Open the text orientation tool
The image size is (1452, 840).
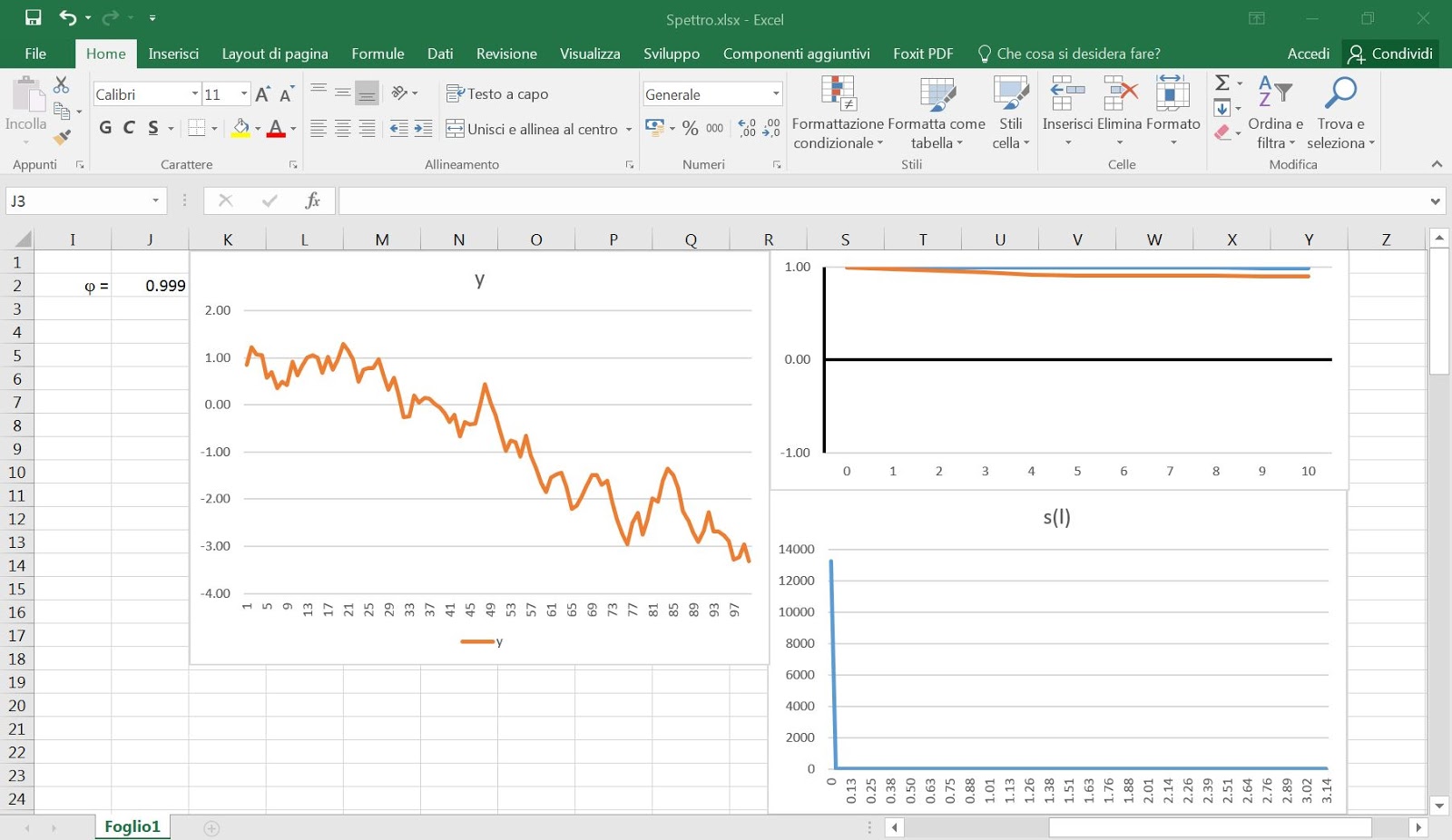tap(399, 93)
